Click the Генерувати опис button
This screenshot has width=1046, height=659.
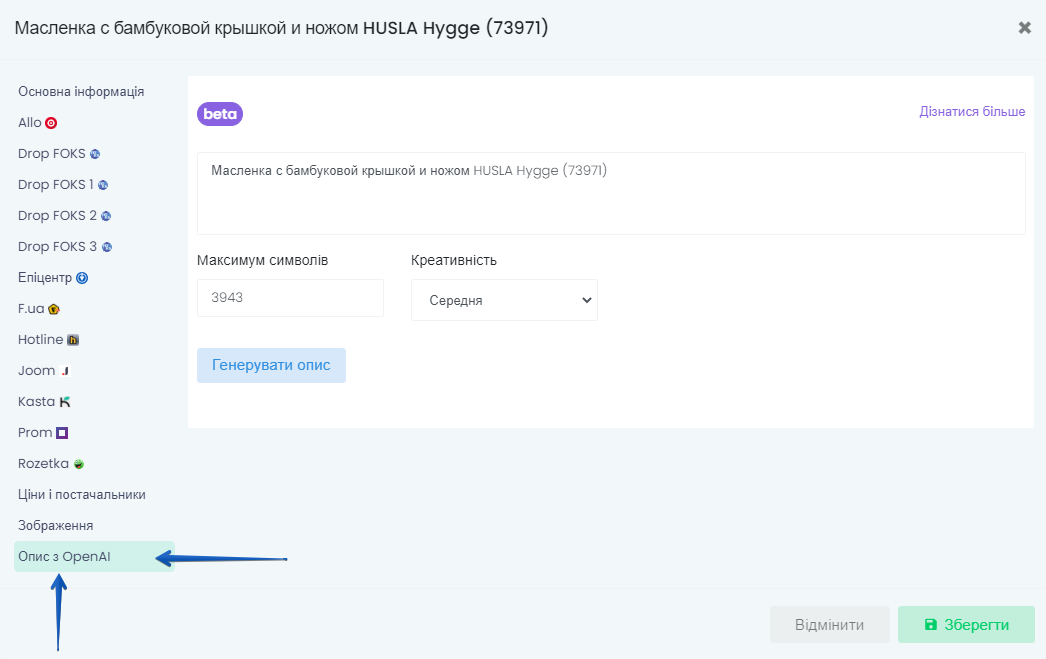tap(272, 366)
